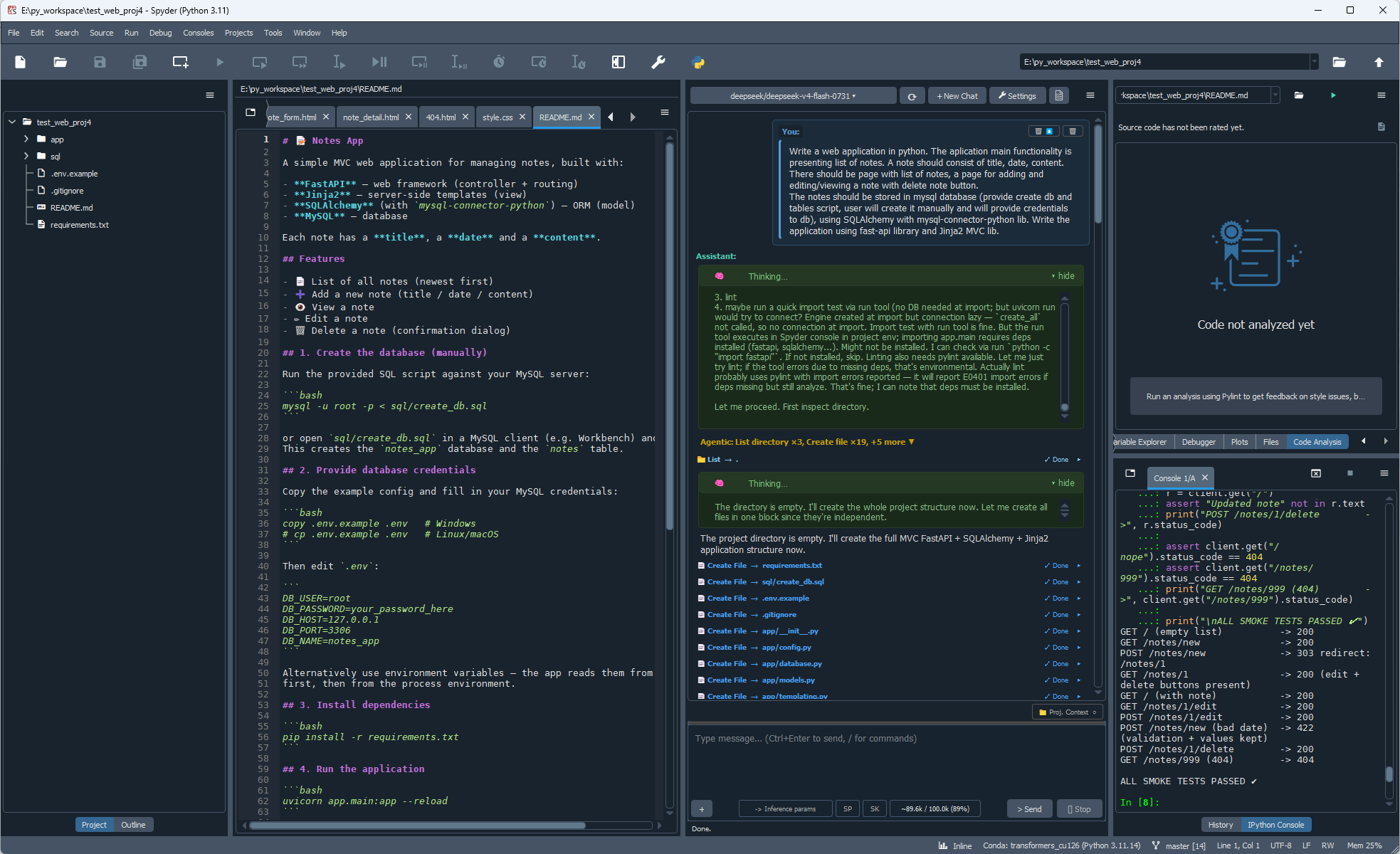Run cell and advance to next
This screenshot has height=854, width=1400.
(x=300, y=62)
